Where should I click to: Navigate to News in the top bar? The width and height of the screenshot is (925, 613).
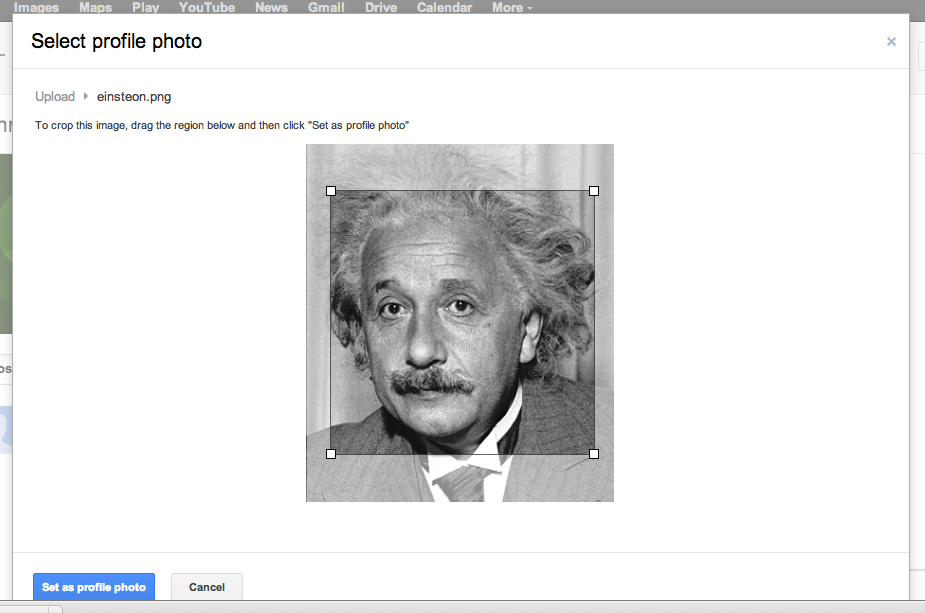pyautogui.click(x=271, y=7)
